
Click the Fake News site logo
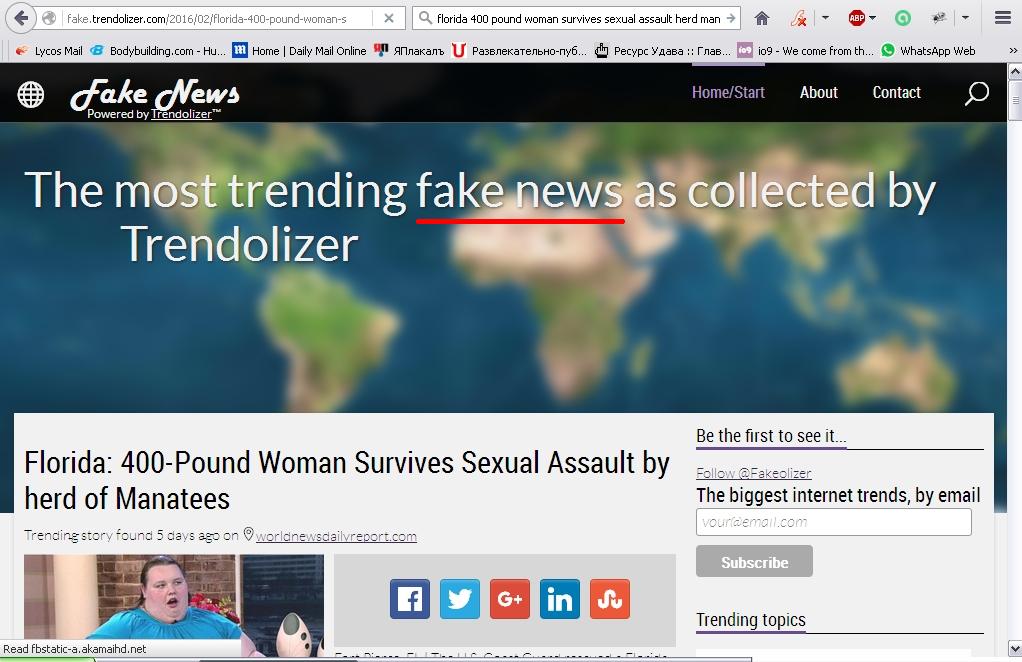tap(155, 93)
